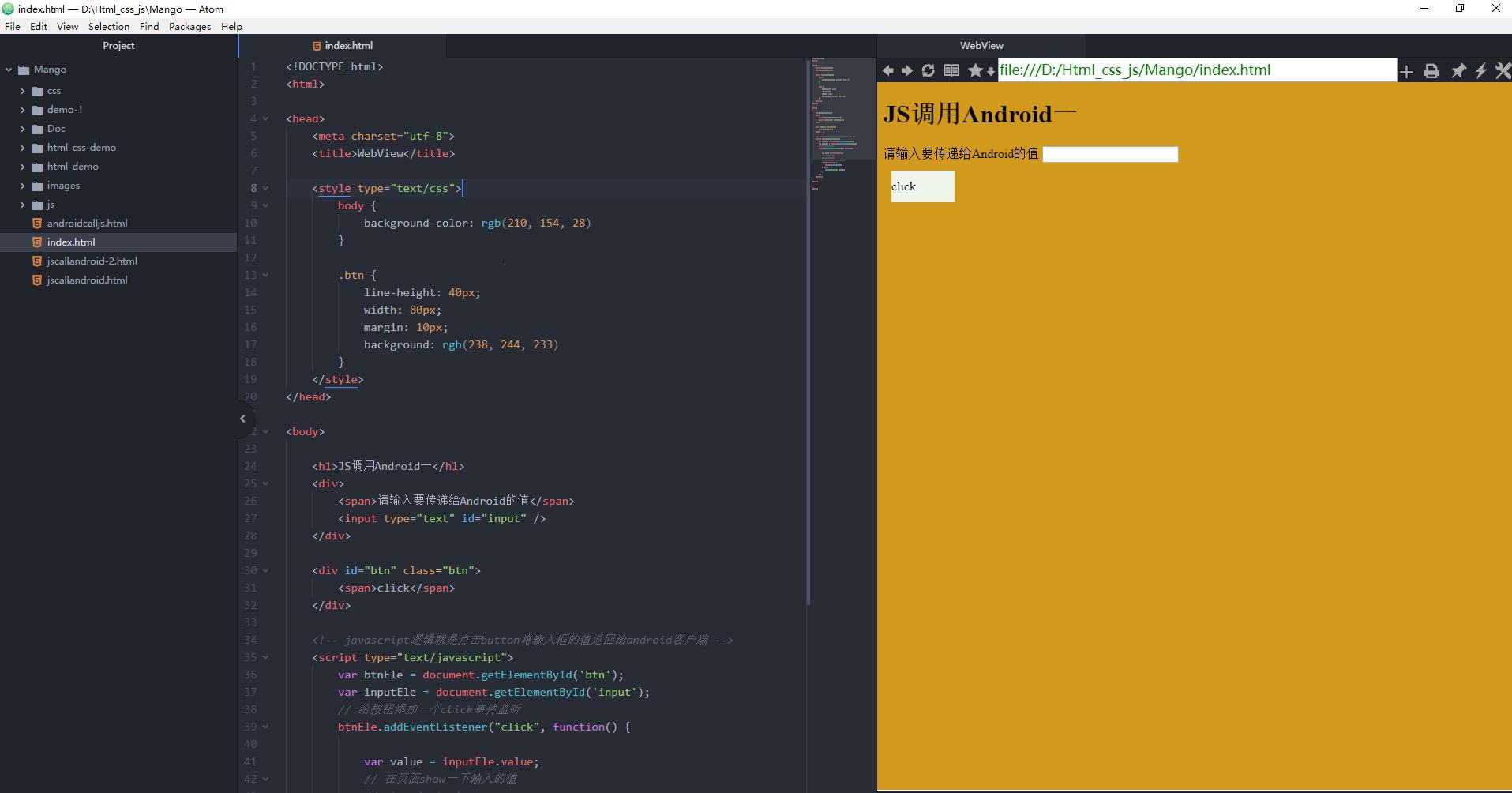Viewport: 1512px width, 793px height.
Task: Click the 'JS调用Android一' heading
Action: pos(980,115)
